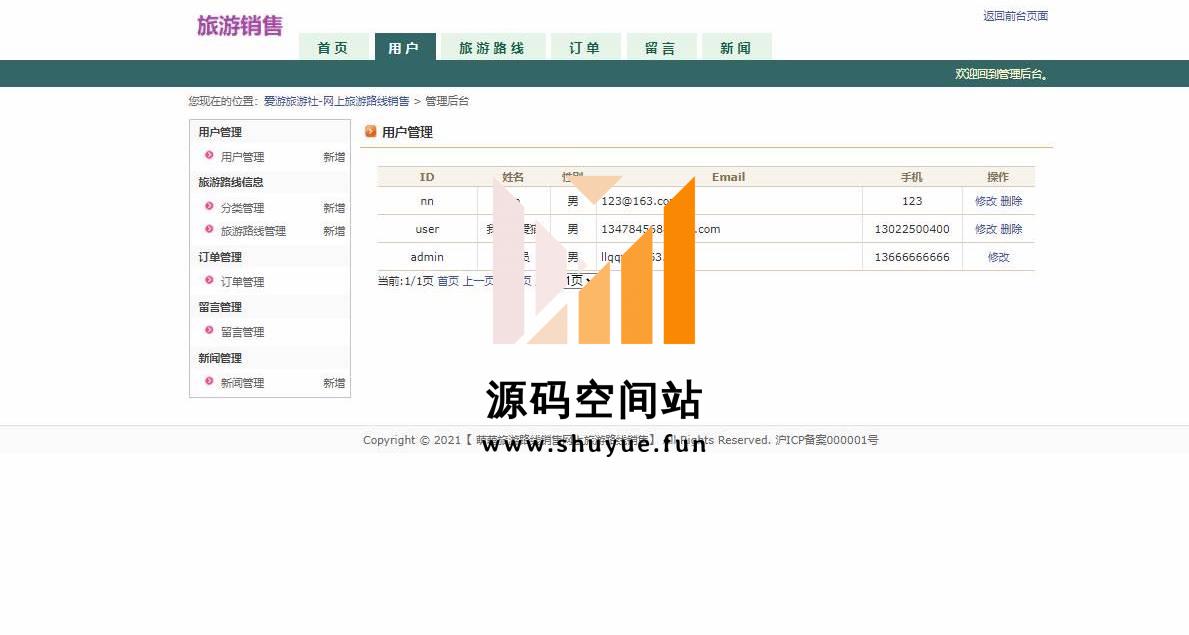1189x635 pixels.
Task: Select the 订单 navigation tab
Action: (x=585, y=48)
